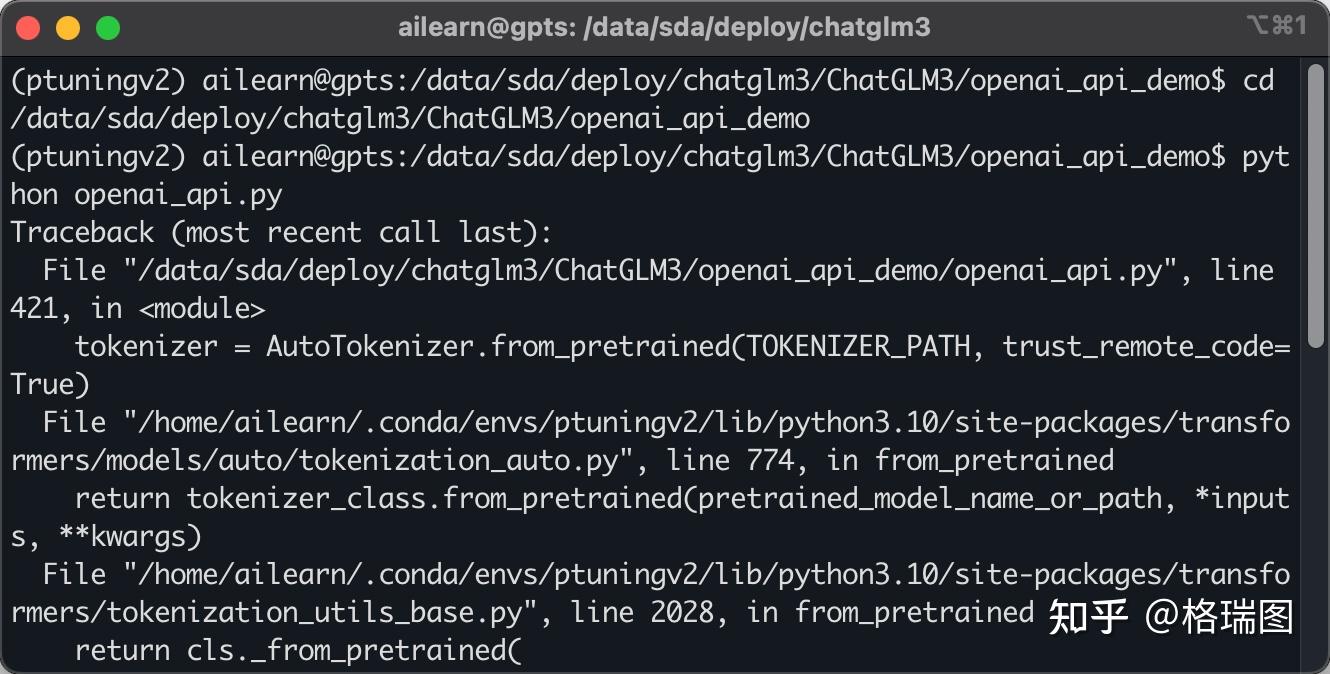Click the "421, in <module>" text
Screen dimensions: 1330x674
tap(138, 309)
